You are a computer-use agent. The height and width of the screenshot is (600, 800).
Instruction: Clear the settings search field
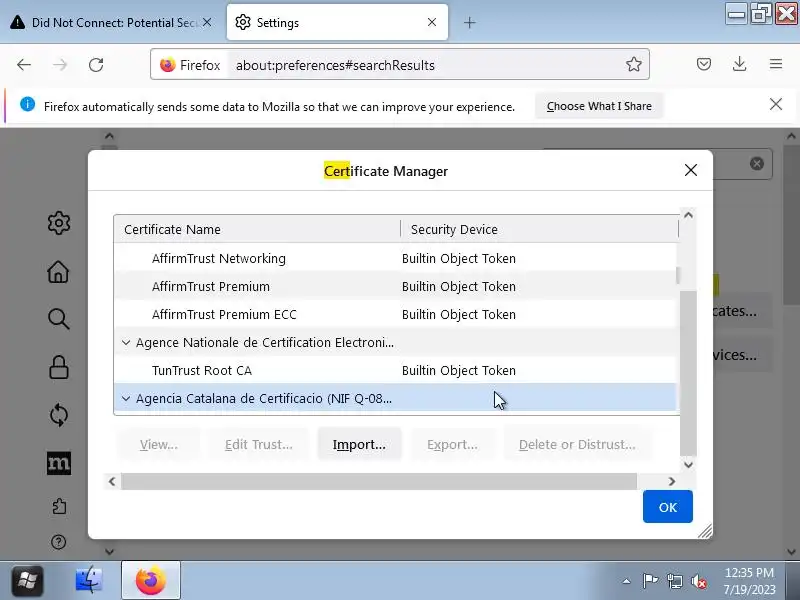[757, 163]
